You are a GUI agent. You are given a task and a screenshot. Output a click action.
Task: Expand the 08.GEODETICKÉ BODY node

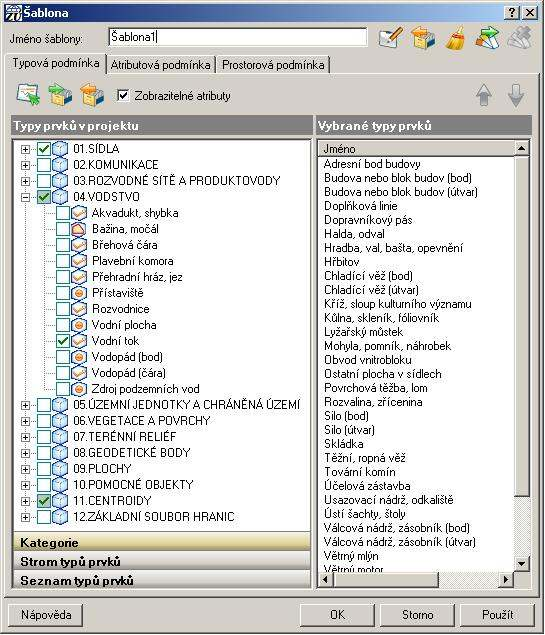click(x=25, y=453)
